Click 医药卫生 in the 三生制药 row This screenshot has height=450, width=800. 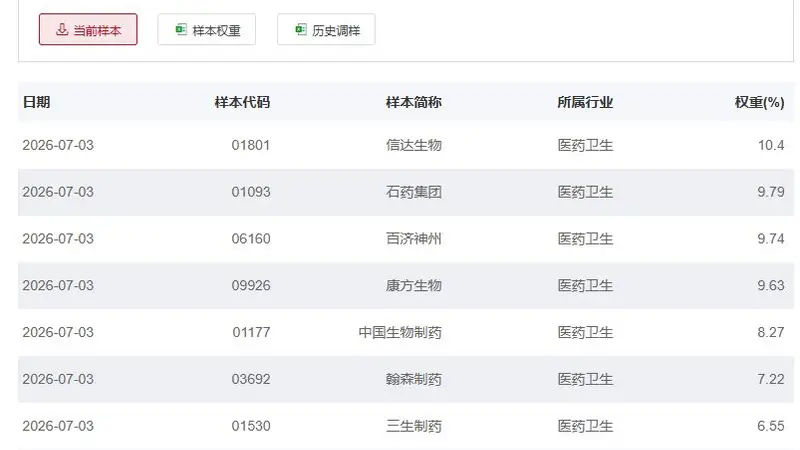pyautogui.click(x=585, y=426)
